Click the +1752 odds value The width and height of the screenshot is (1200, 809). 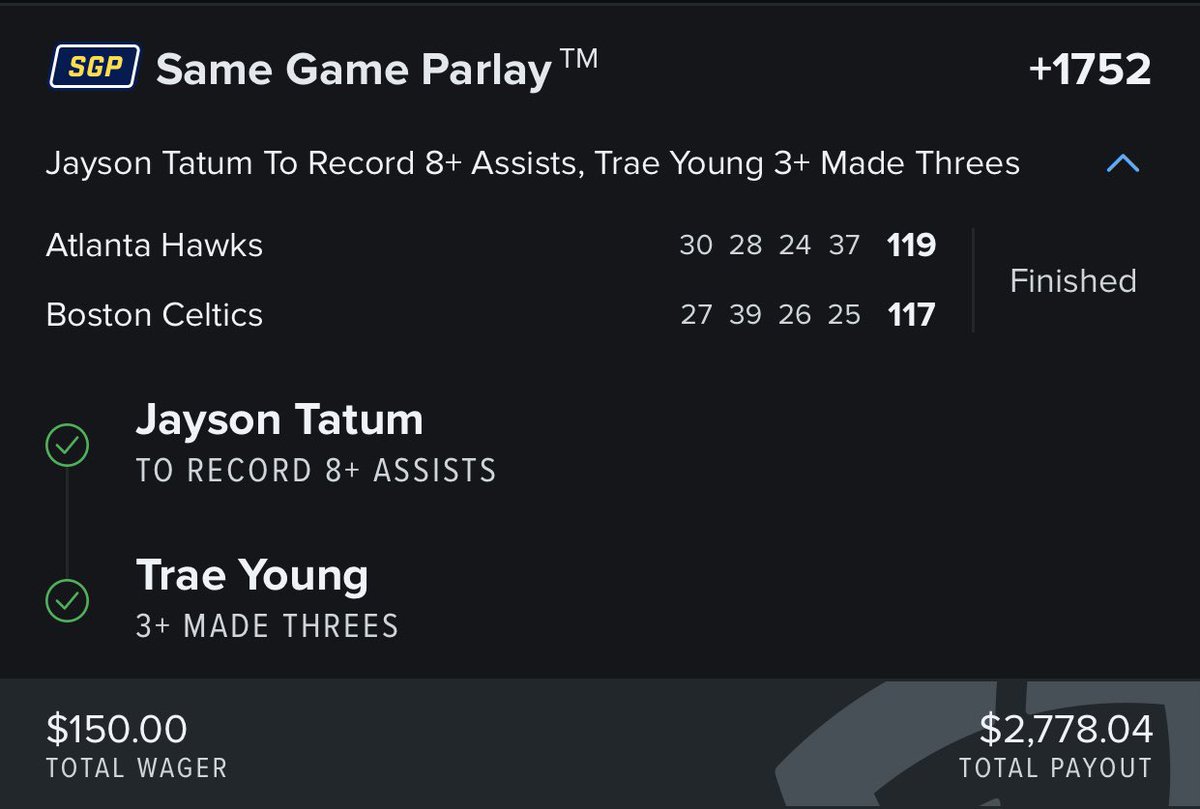(1089, 70)
